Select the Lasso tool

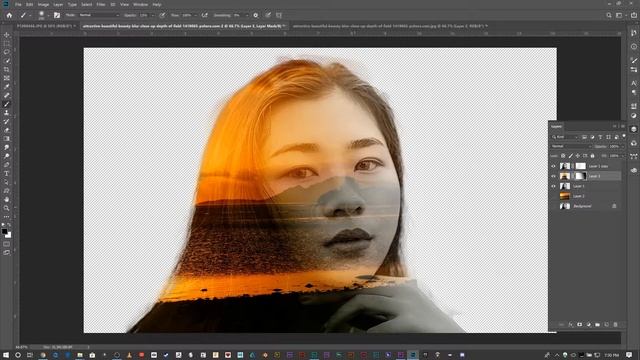7,52
